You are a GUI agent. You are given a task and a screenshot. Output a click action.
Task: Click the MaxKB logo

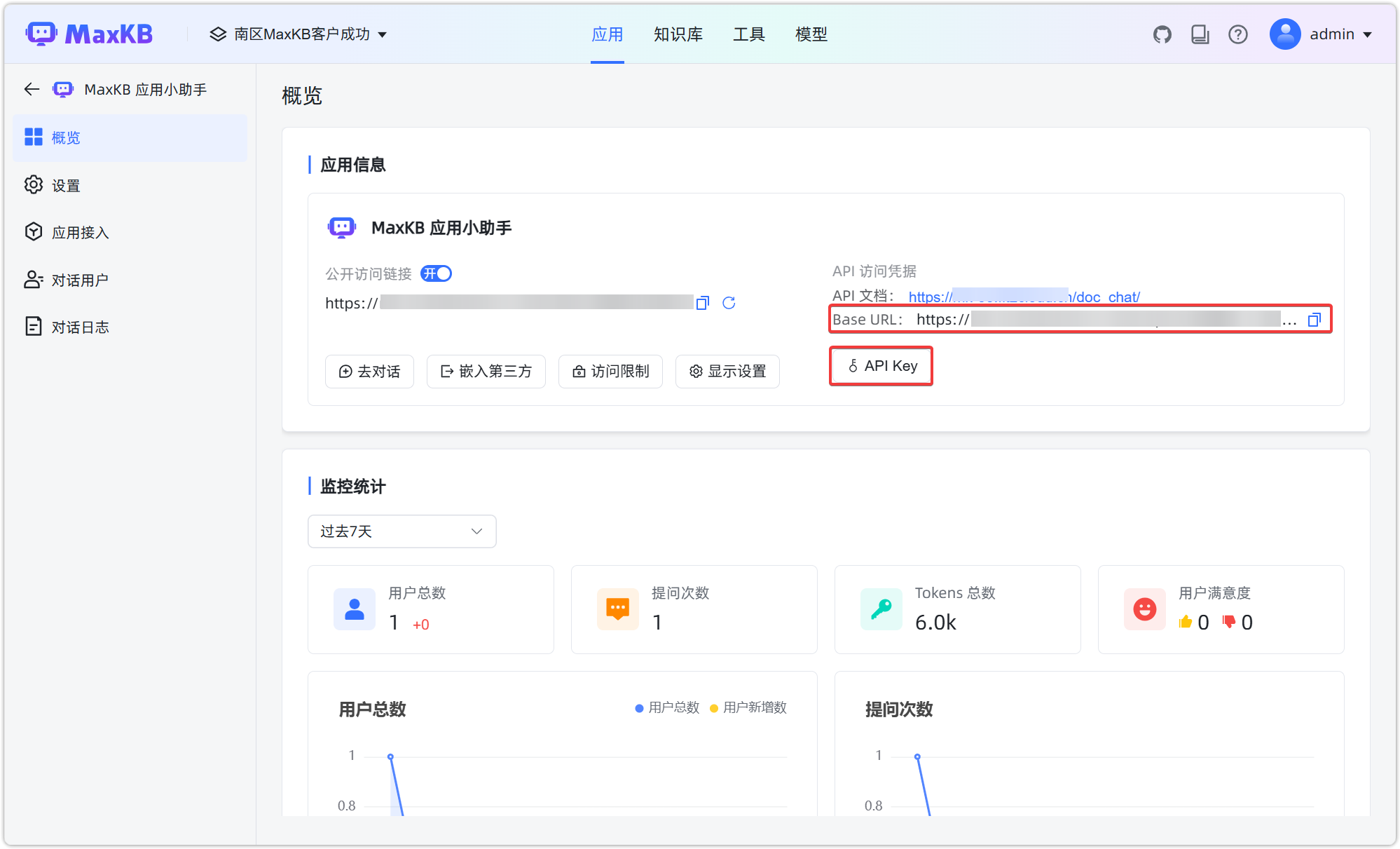point(89,33)
